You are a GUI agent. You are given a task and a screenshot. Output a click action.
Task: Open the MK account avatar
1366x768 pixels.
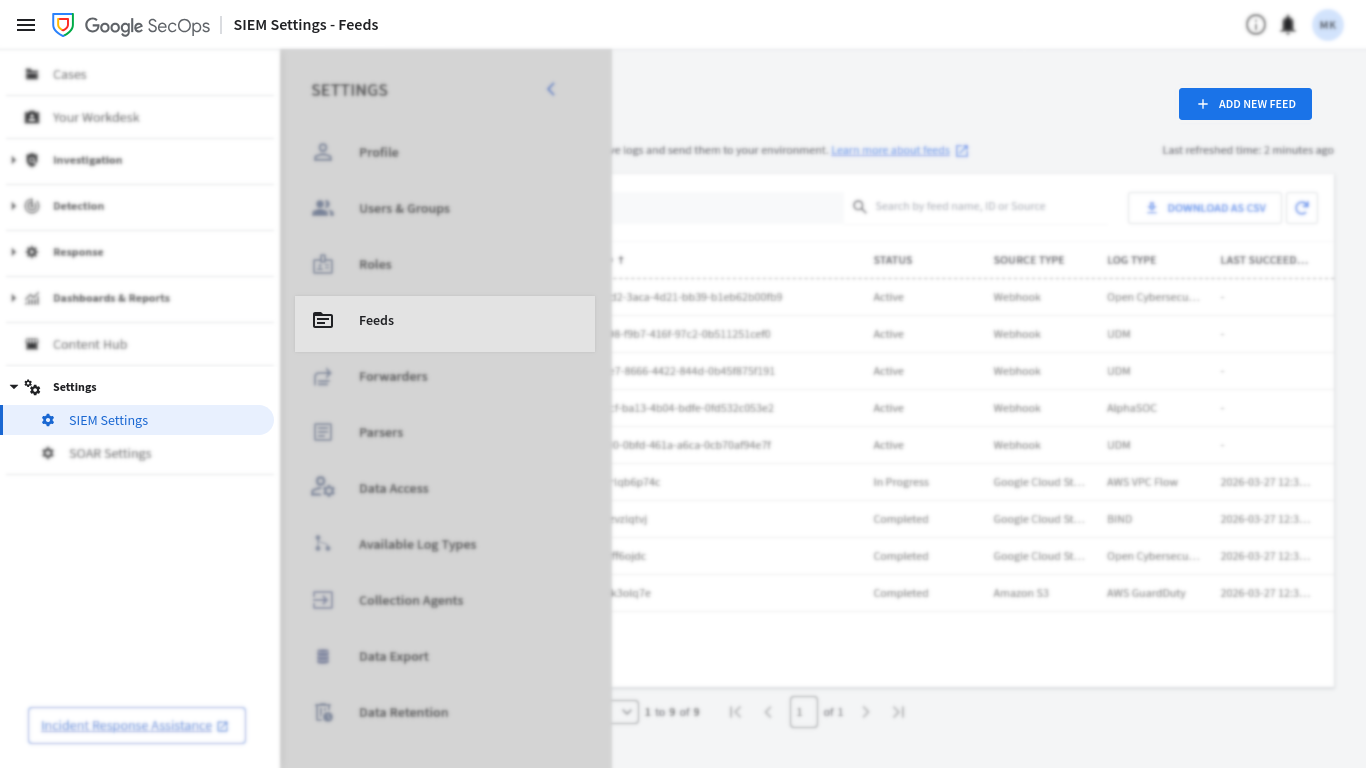[1328, 24]
